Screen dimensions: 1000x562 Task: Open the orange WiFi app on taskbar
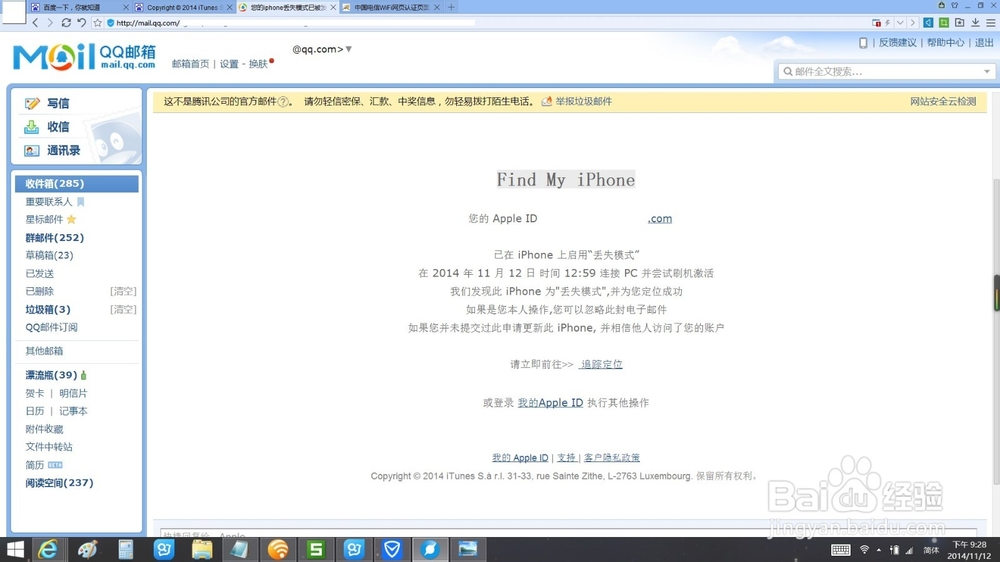(x=278, y=549)
